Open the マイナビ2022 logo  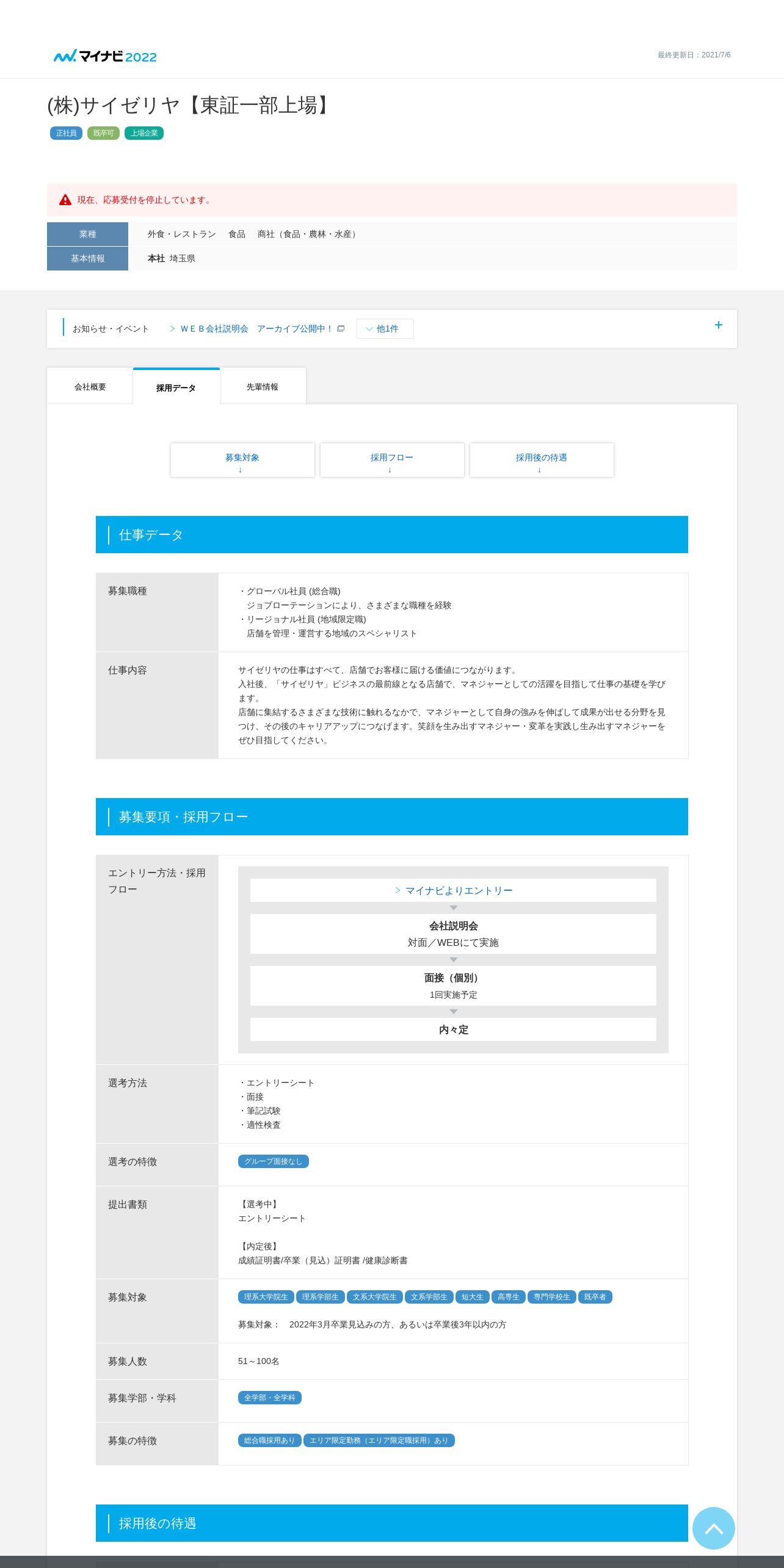[105, 56]
